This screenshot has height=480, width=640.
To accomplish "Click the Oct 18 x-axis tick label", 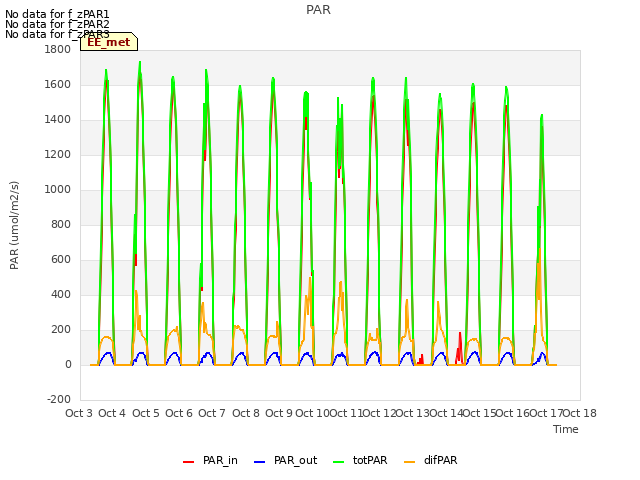I will tap(580, 413).
